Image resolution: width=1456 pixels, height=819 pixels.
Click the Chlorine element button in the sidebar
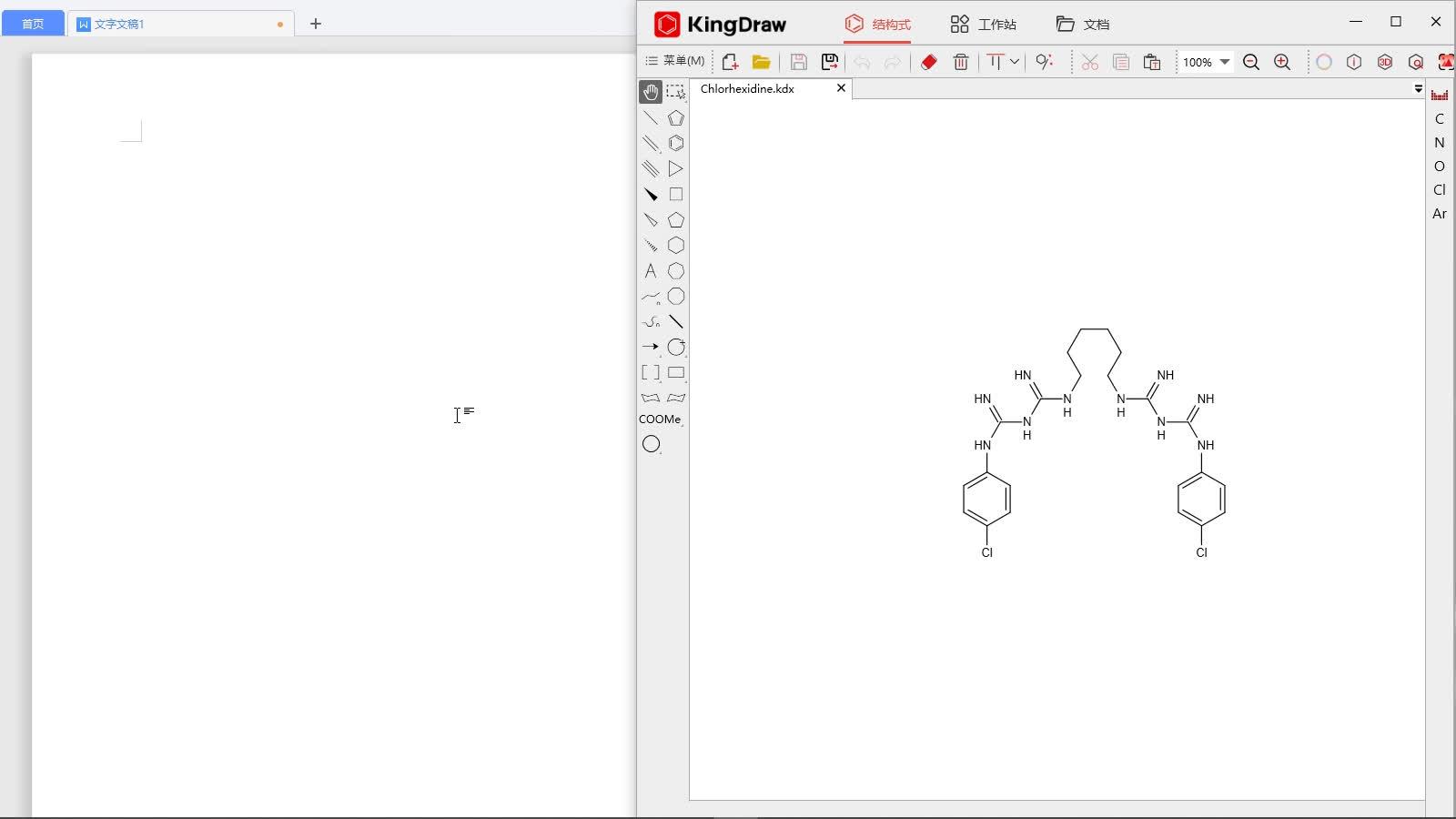1441,189
